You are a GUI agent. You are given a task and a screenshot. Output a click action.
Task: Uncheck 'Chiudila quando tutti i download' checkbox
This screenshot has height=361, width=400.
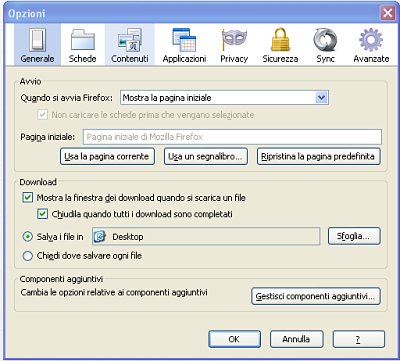pos(42,214)
